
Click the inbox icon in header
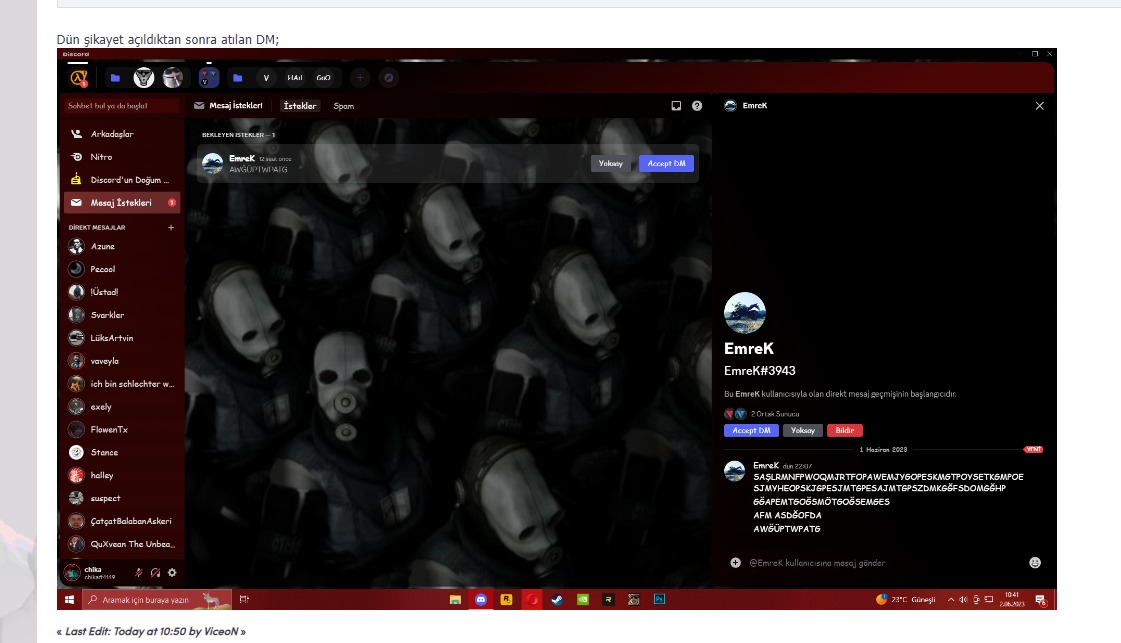pyautogui.click(x=676, y=106)
